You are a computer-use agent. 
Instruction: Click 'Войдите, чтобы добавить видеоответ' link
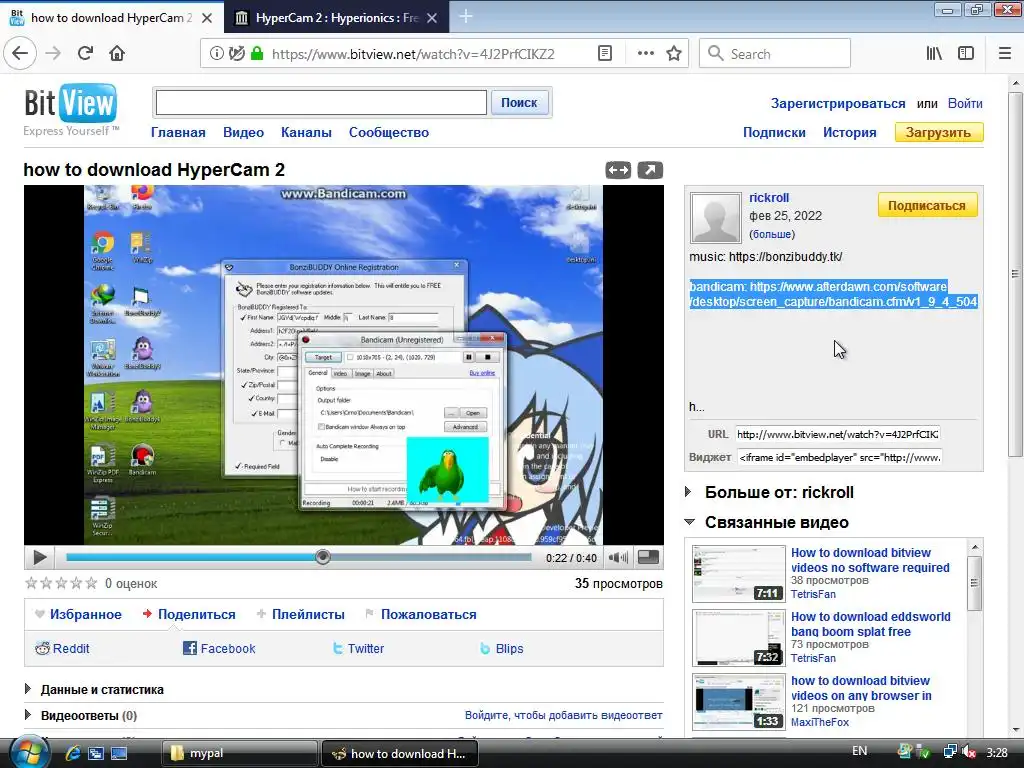[x=564, y=716]
